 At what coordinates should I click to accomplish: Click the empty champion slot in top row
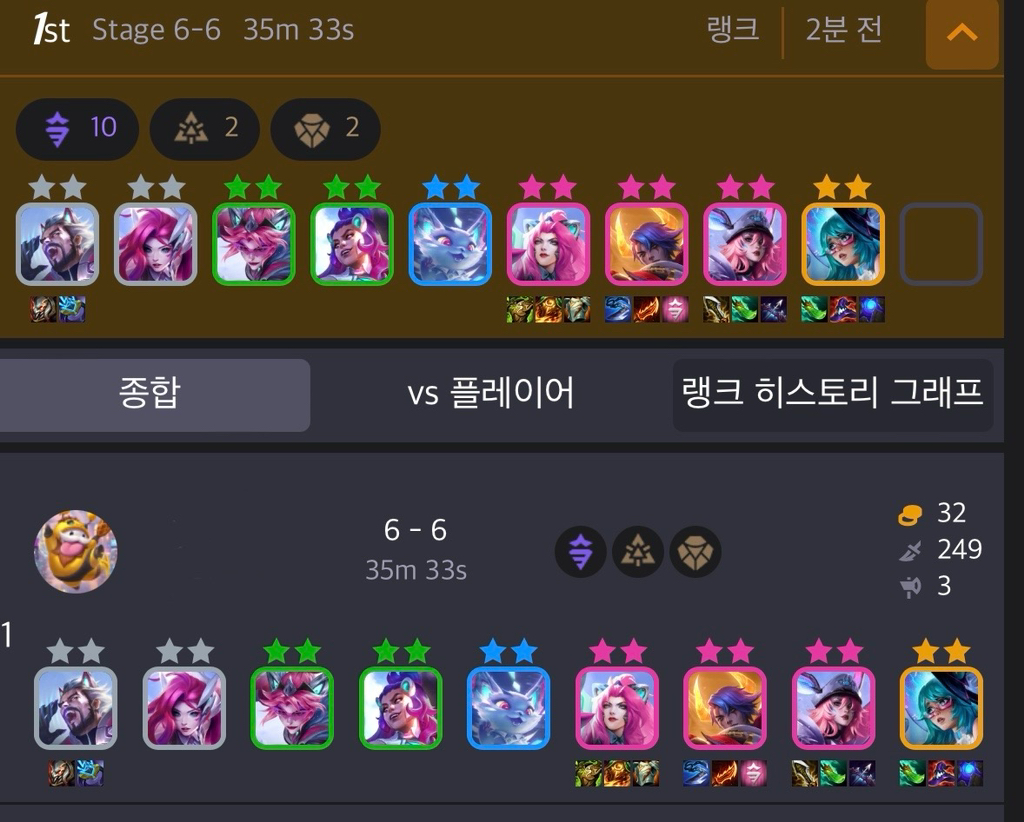click(941, 244)
